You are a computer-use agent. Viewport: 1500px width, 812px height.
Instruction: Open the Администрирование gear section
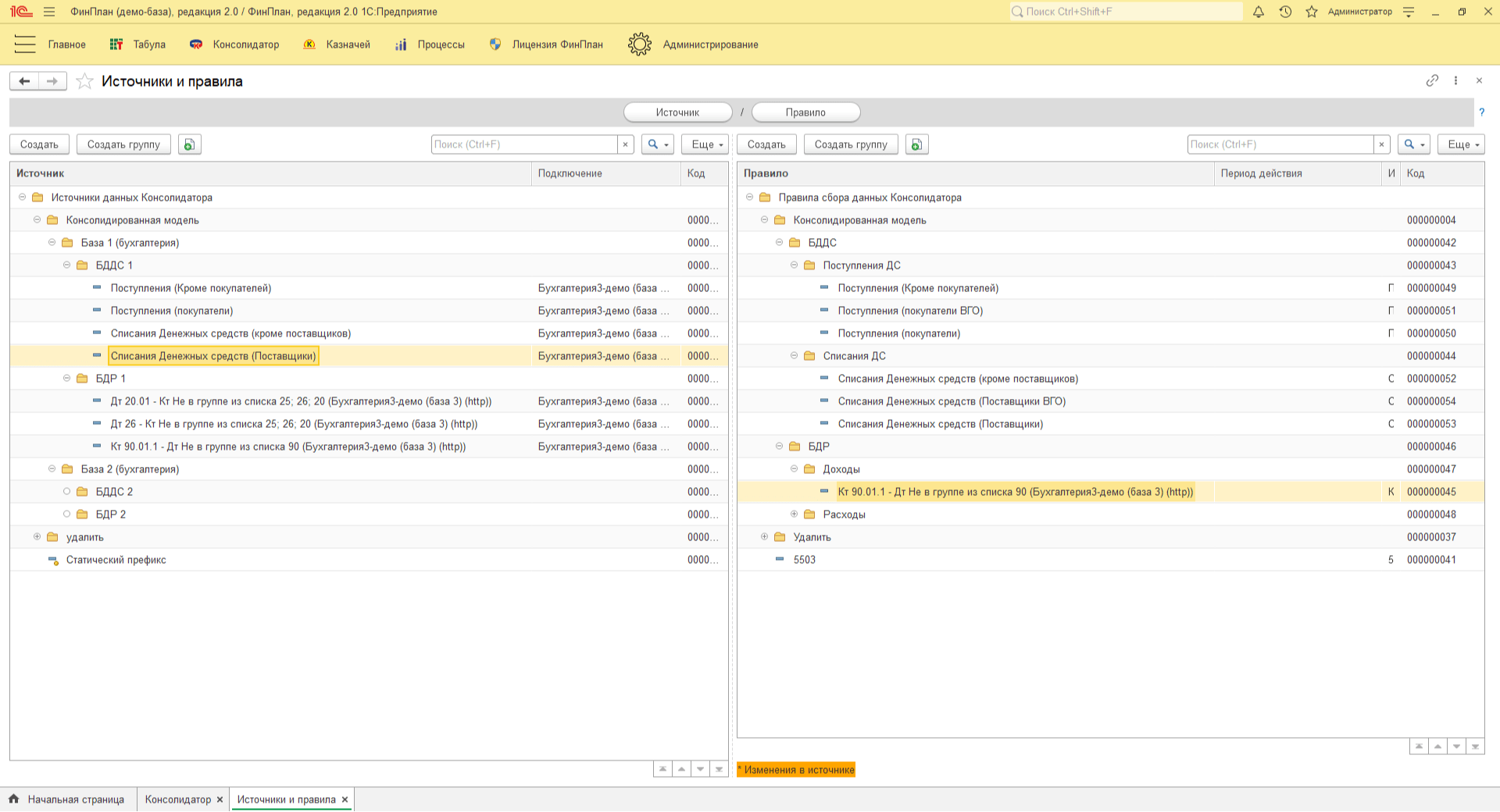pyautogui.click(x=693, y=45)
